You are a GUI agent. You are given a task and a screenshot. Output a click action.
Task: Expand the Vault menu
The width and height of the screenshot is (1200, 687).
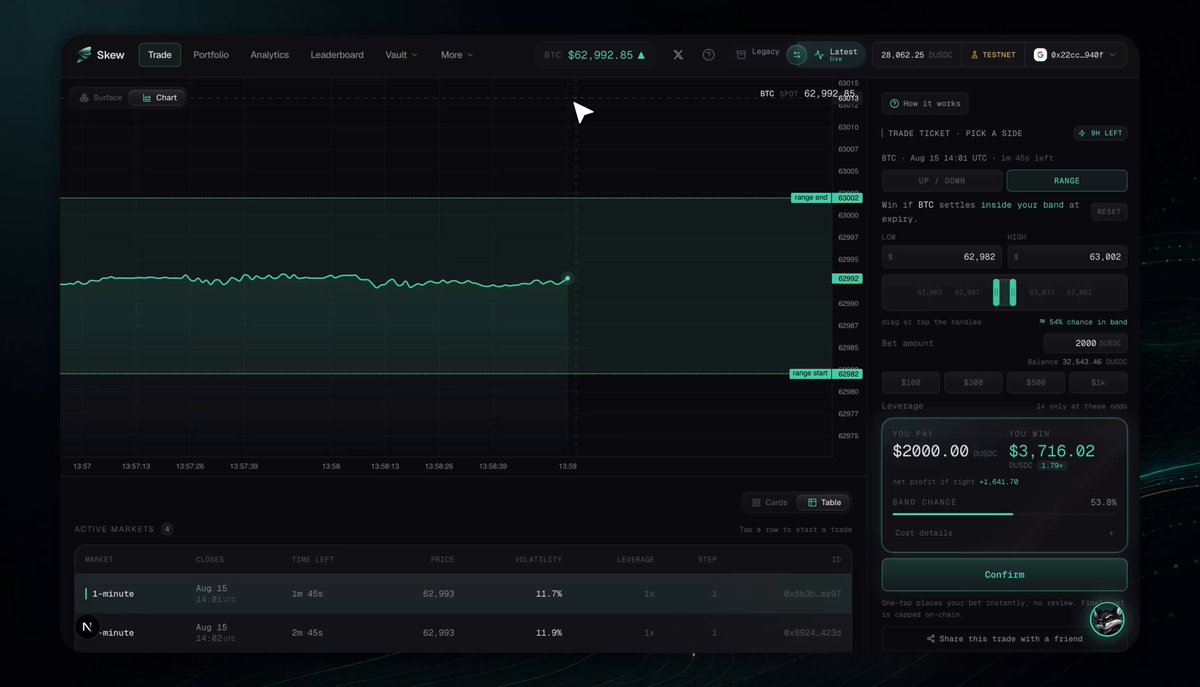click(x=401, y=55)
